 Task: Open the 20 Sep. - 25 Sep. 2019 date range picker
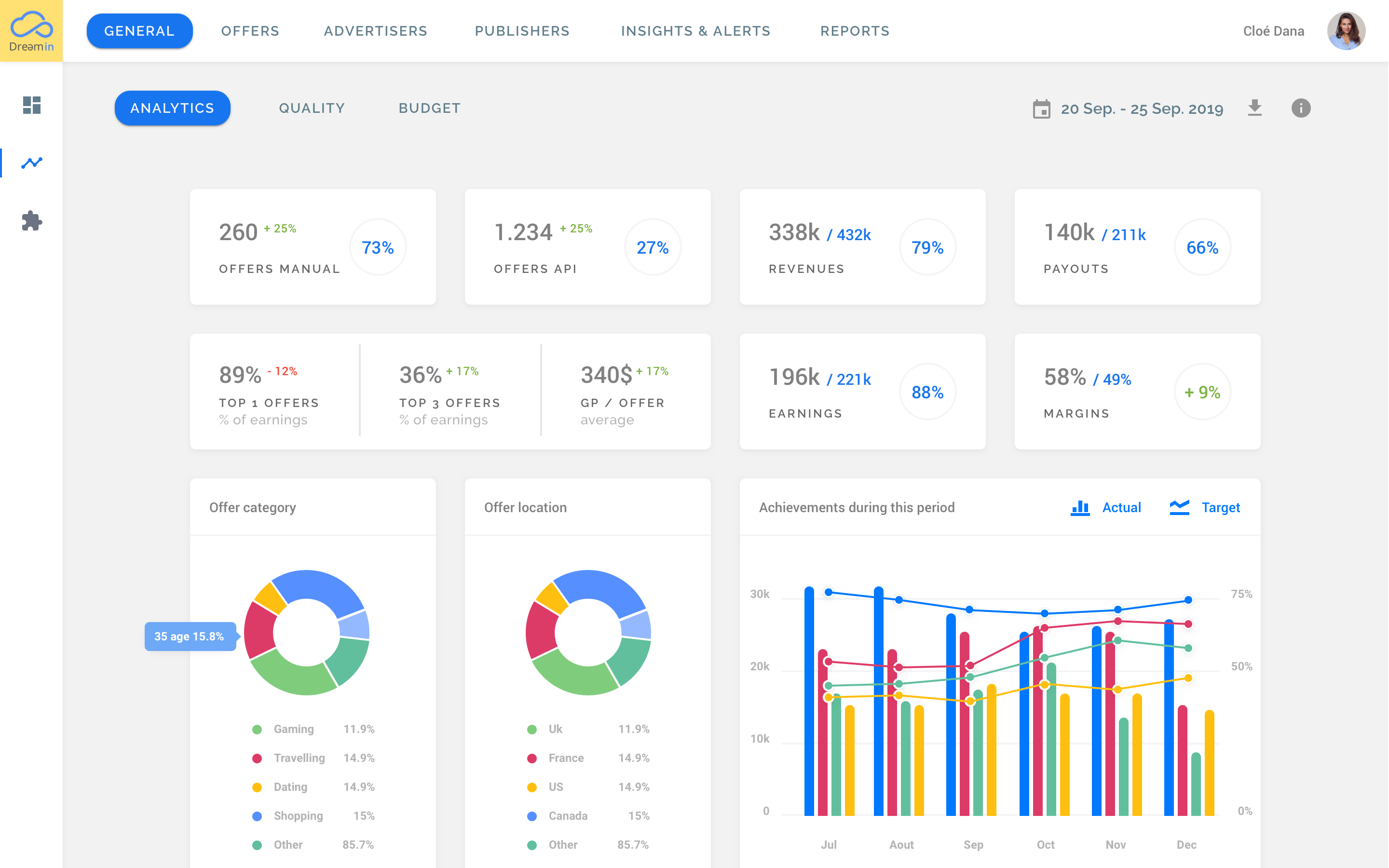[1141, 108]
